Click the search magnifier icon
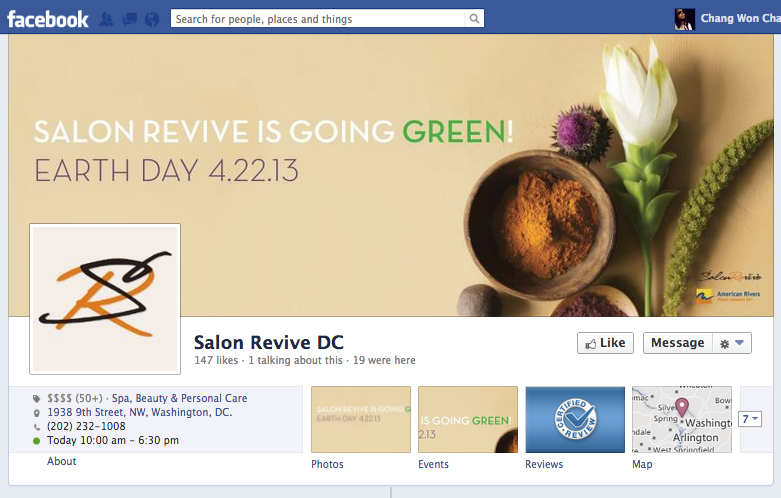 (x=474, y=19)
